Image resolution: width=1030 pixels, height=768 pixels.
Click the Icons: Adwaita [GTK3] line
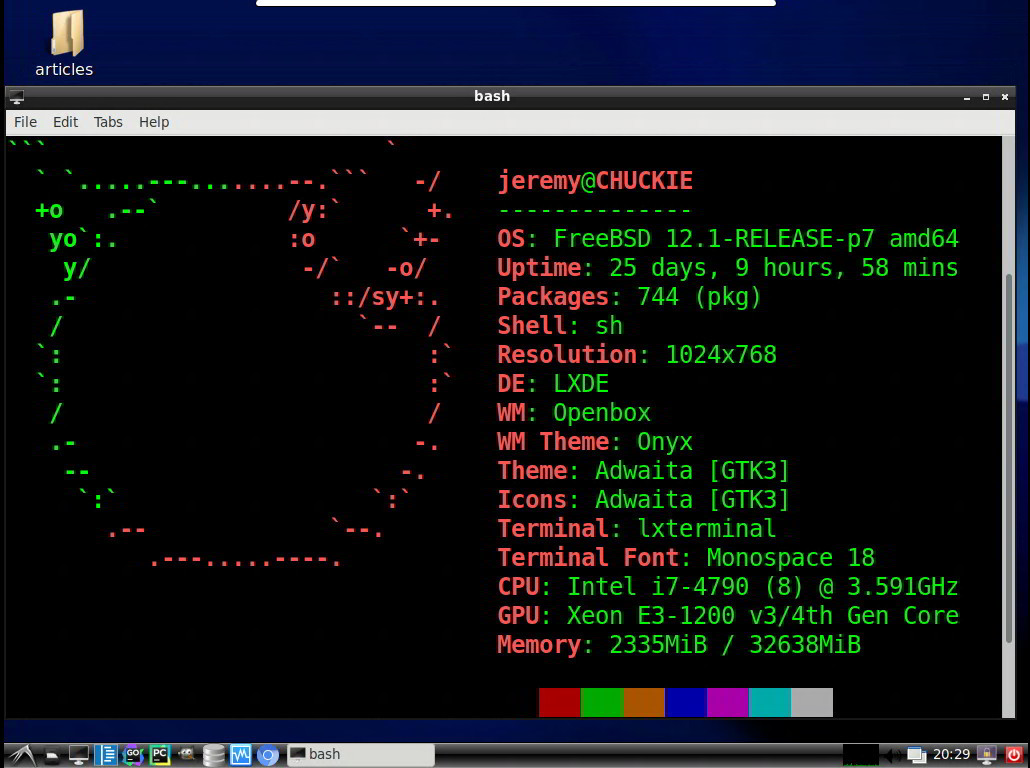click(643, 500)
